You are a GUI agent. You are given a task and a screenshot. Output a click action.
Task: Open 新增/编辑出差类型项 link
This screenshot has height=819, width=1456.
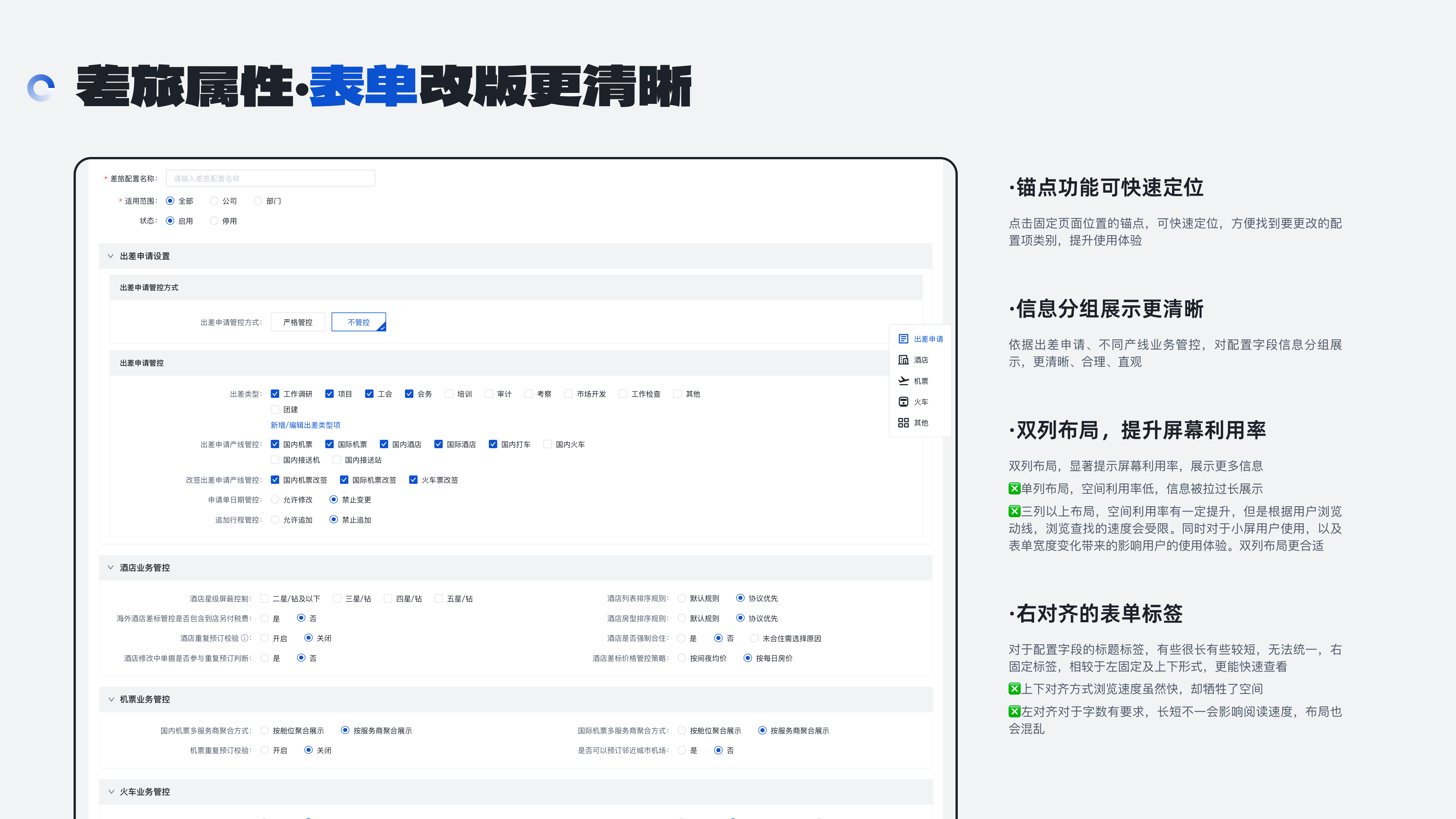pyautogui.click(x=305, y=425)
